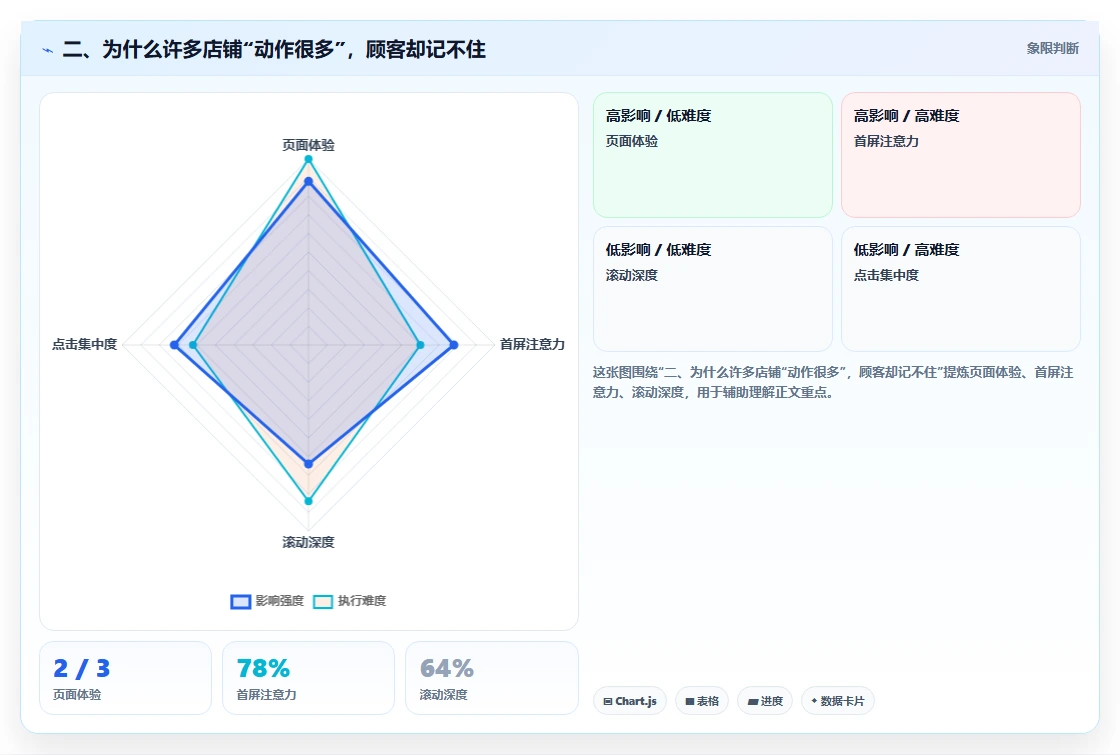Click the section title 二、为什么许多店铺
The height and width of the screenshot is (755, 1120).
[274, 49]
